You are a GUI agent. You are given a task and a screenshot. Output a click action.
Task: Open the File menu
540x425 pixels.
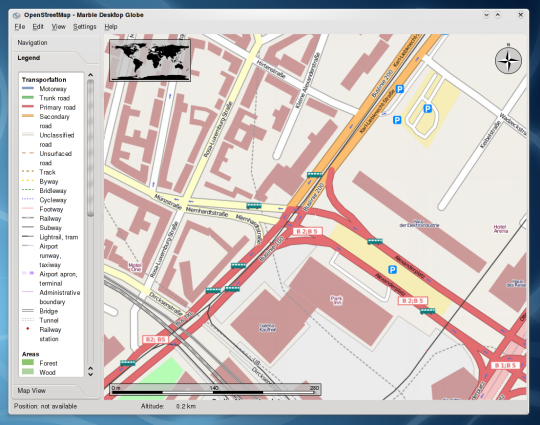point(20,27)
